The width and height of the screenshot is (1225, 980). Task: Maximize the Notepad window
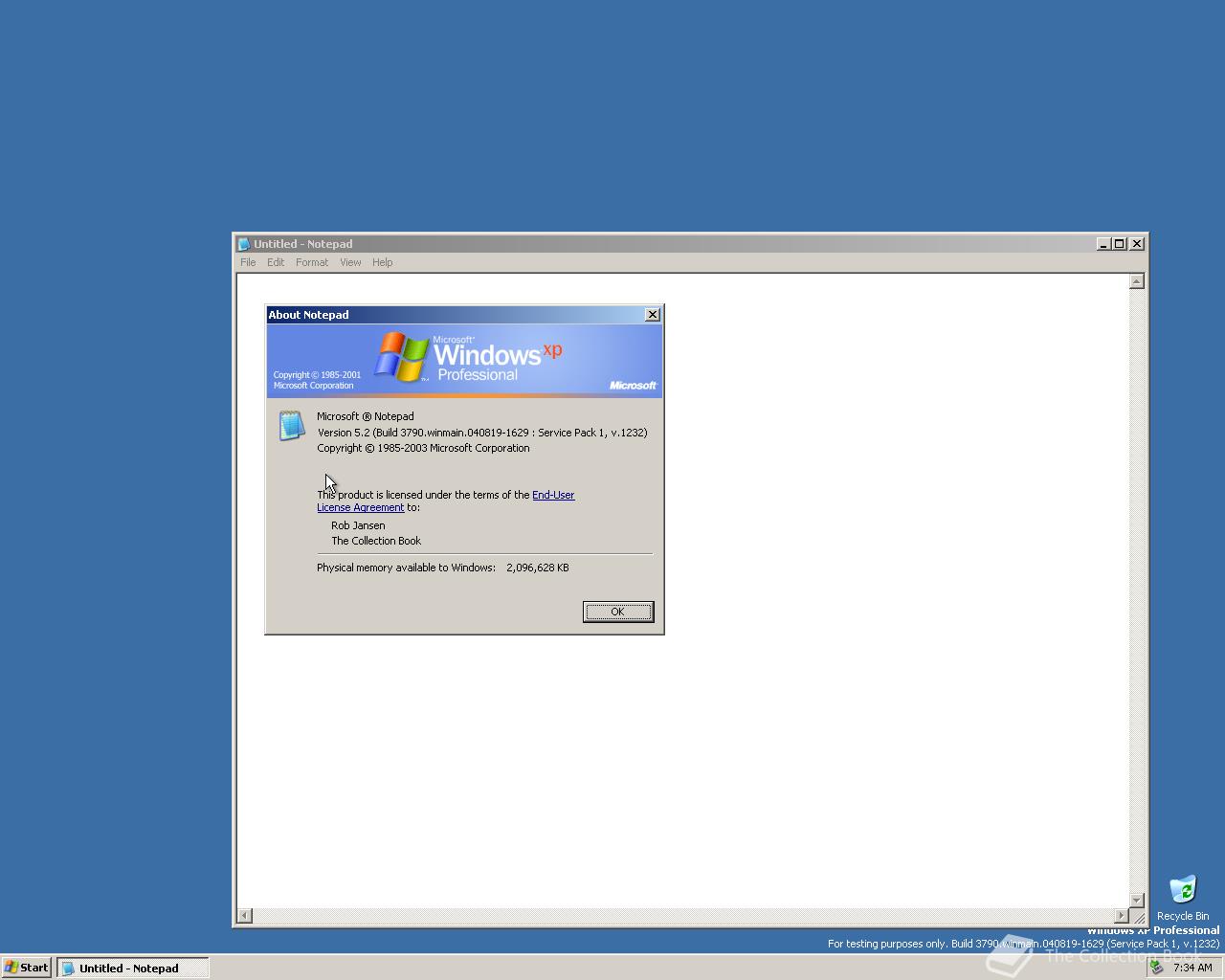click(1119, 244)
